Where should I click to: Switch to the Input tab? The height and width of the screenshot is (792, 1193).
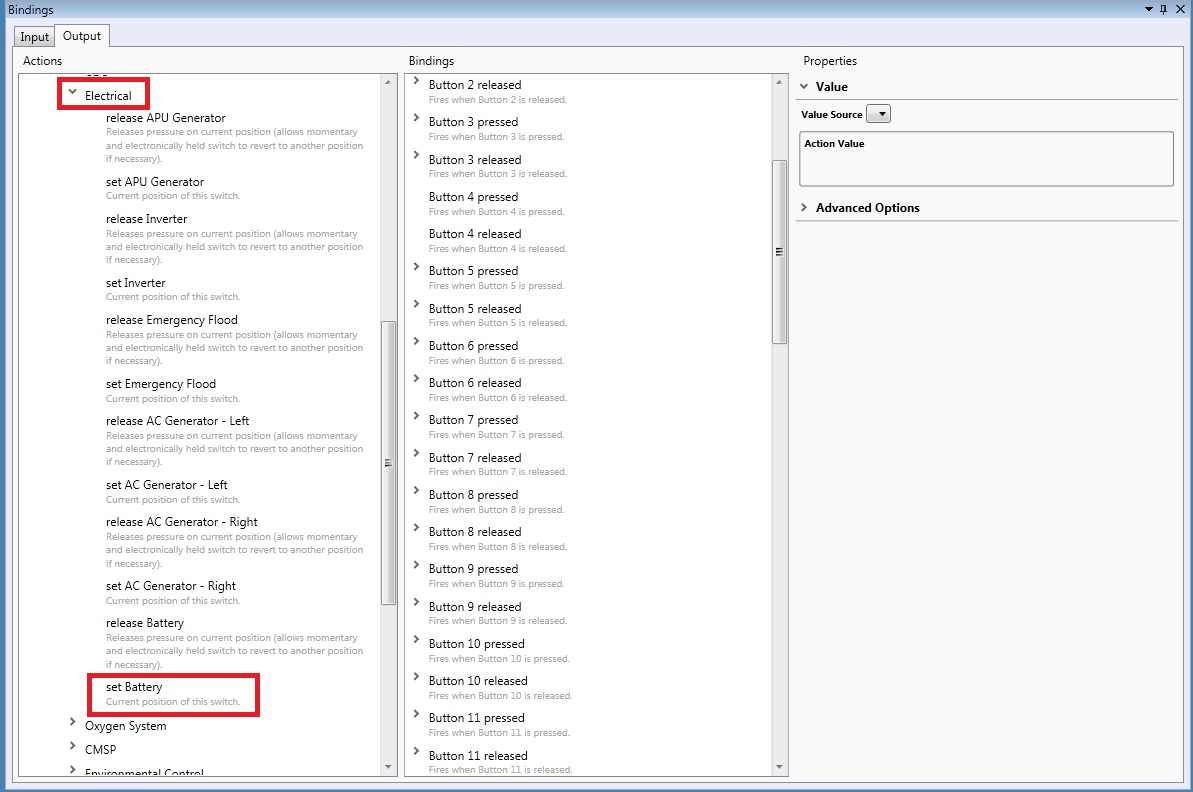click(x=34, y=37)
